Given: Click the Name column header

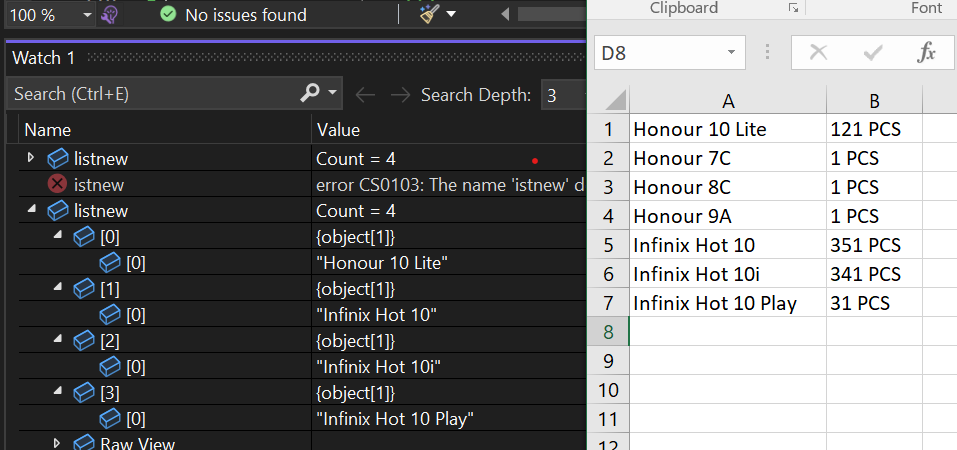Looking at the screenshot, I should (x=47, y=130).
